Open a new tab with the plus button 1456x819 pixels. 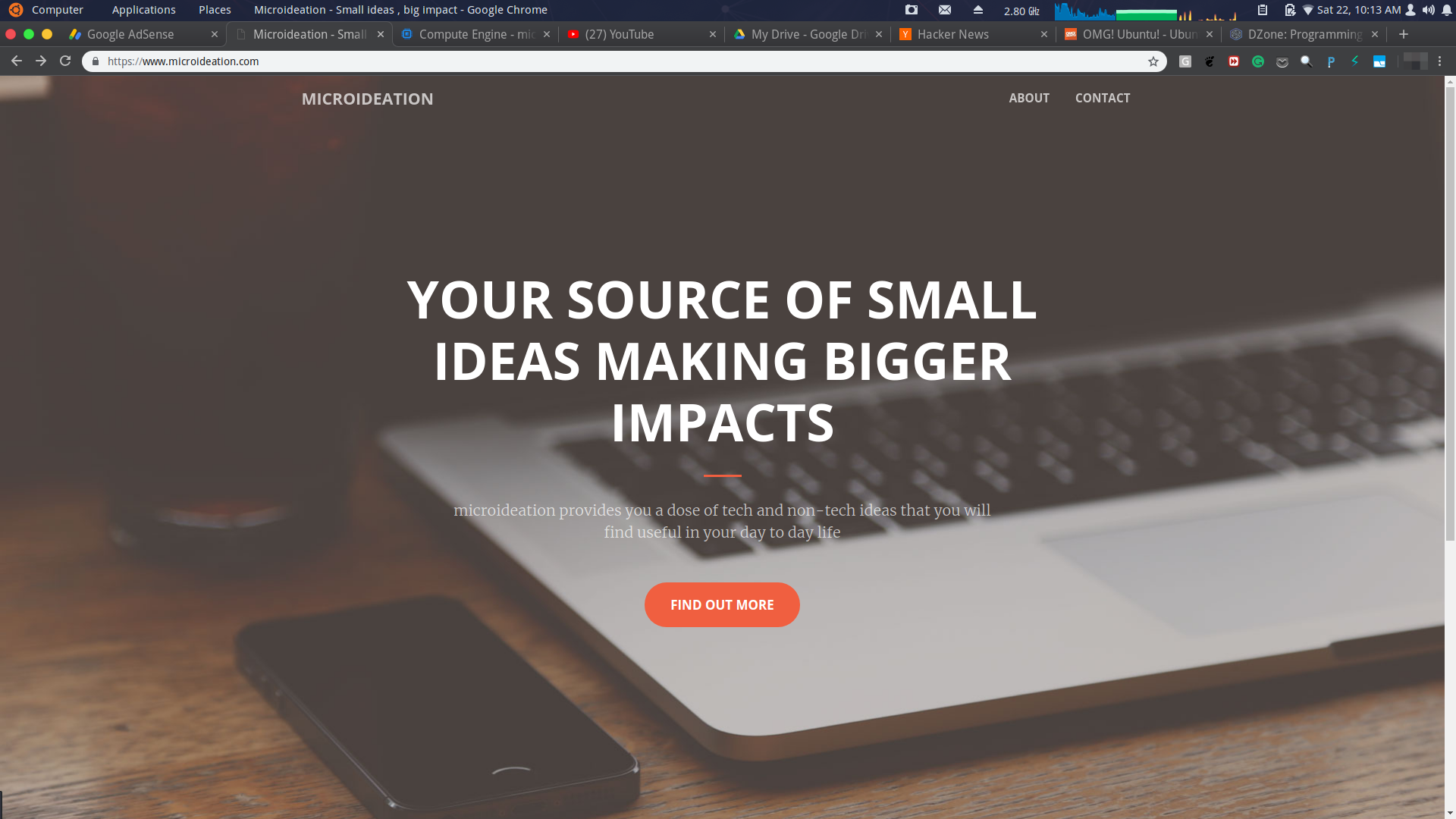1404,34
